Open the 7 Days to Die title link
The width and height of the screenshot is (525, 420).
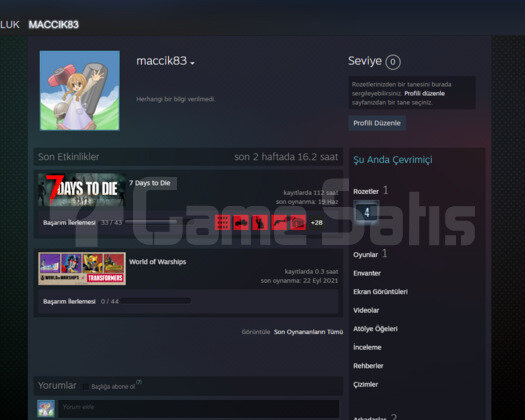point(150,183)
